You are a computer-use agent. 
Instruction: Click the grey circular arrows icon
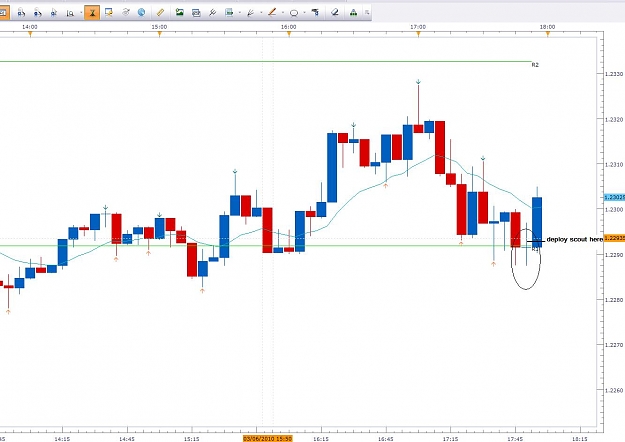(x=126, y=13)
